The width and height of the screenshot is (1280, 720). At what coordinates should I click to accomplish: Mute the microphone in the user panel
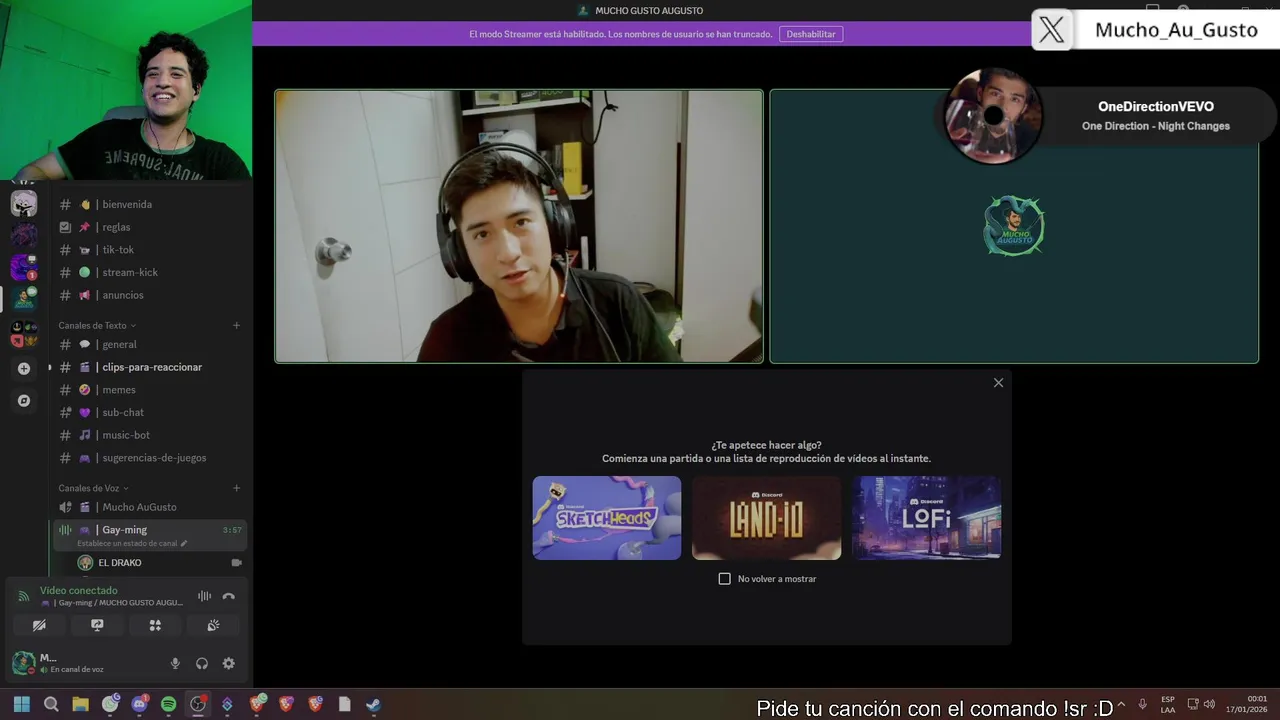(175, 663)
